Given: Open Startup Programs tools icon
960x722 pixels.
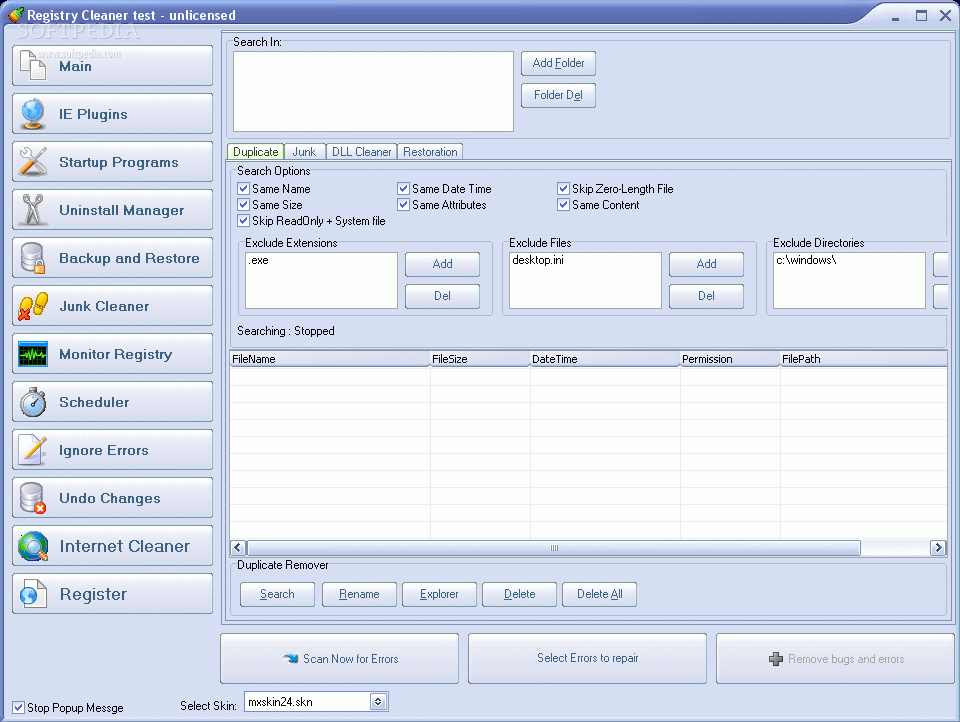Looking at the screenshot, I should click(x=32, y=162).
